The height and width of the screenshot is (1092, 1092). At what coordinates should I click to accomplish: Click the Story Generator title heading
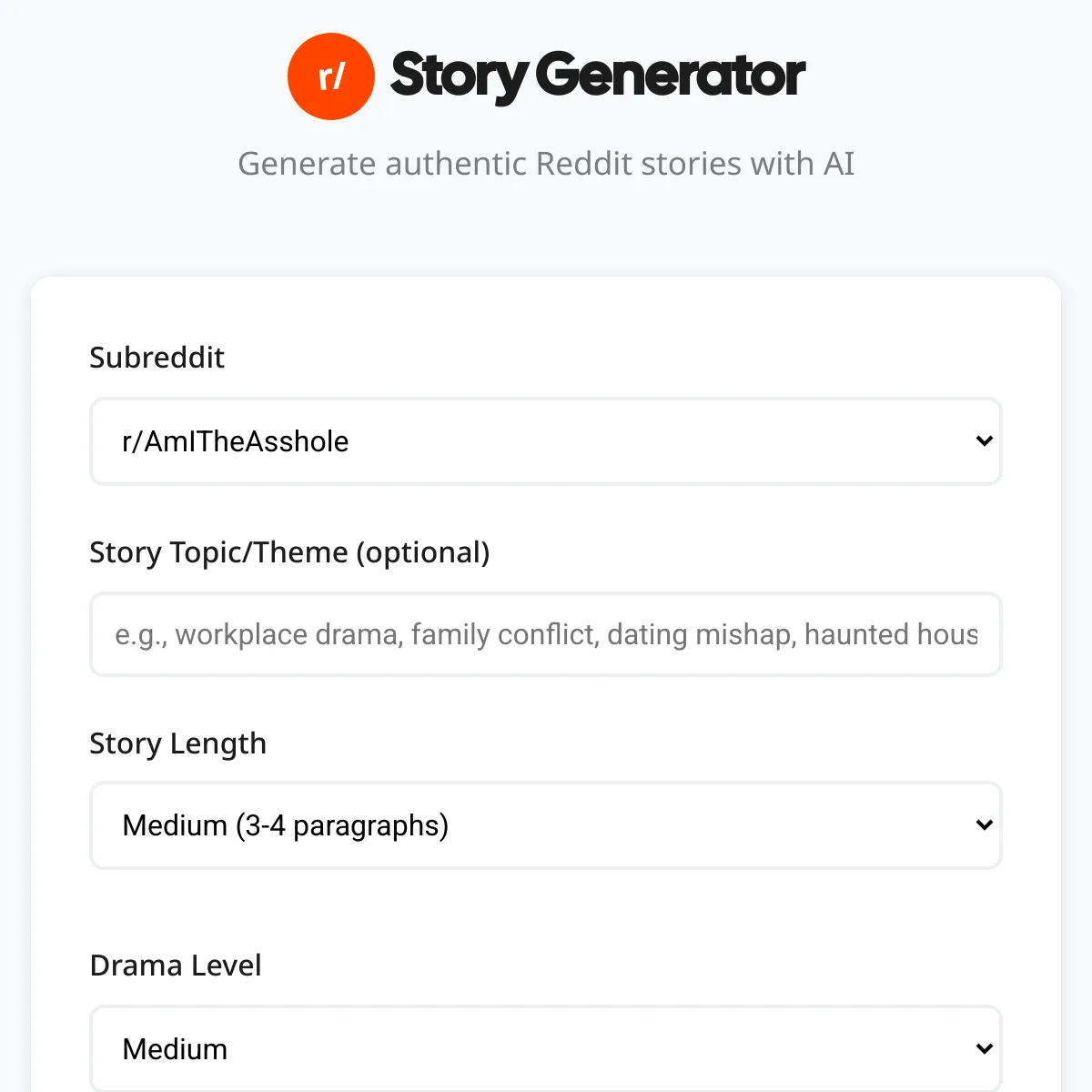point(597,76)
